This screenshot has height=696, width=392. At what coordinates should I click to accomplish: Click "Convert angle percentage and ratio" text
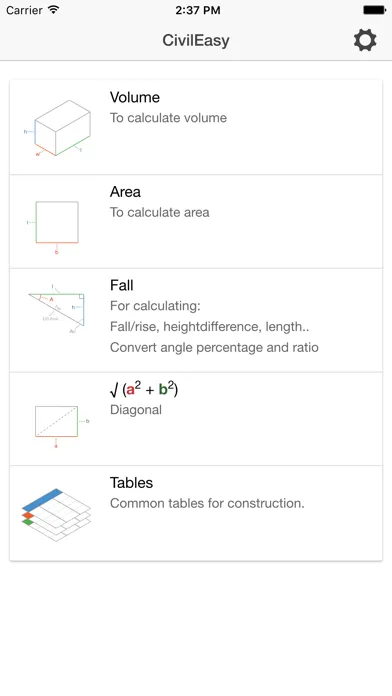(x=214, y=347)
